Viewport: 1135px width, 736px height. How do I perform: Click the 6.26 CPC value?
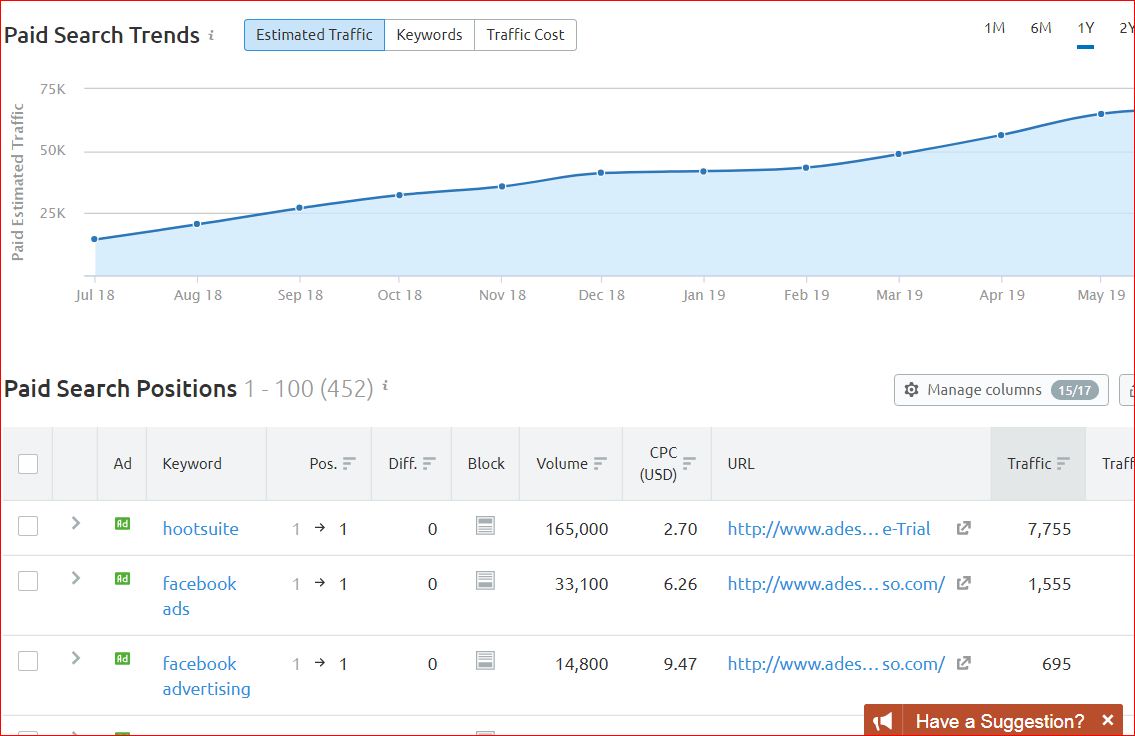680,584
